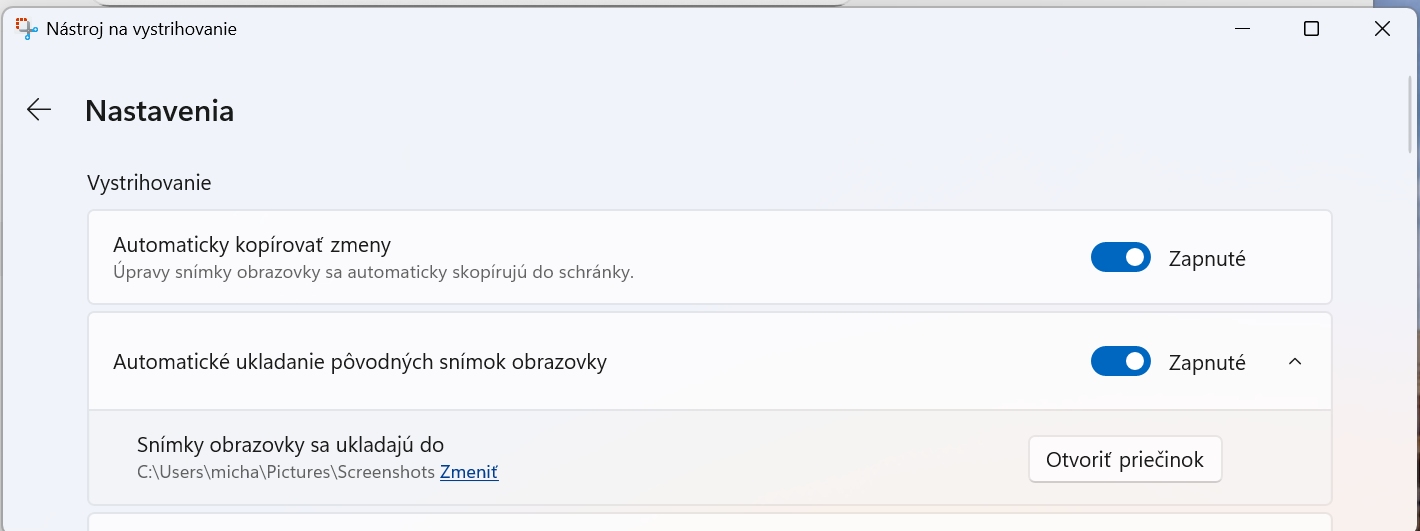The height and width of the screenshot is (531, 1420).
Task: Click the Snipping Tool scissors icon in title bar
Action: (27, 29)
